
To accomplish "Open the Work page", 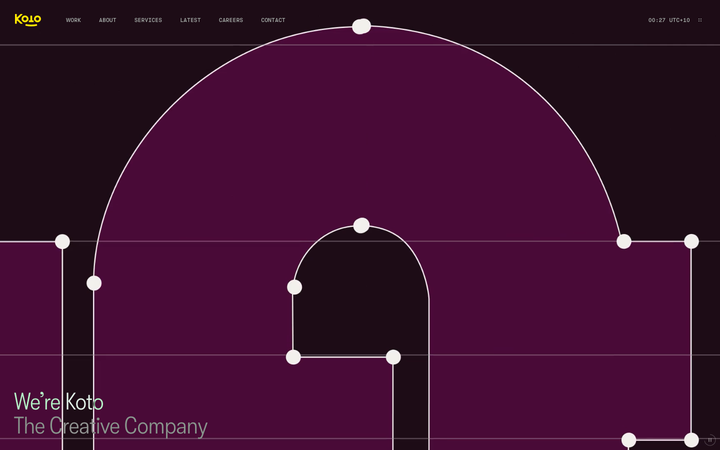I will pyautogui.click(x=73, y=20).
